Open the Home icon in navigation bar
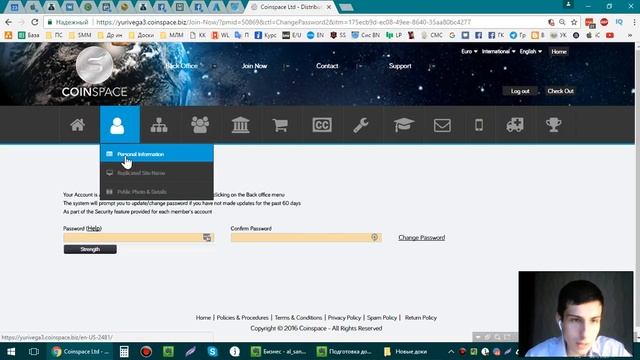 pyautogui.click(x=78, y=124)
